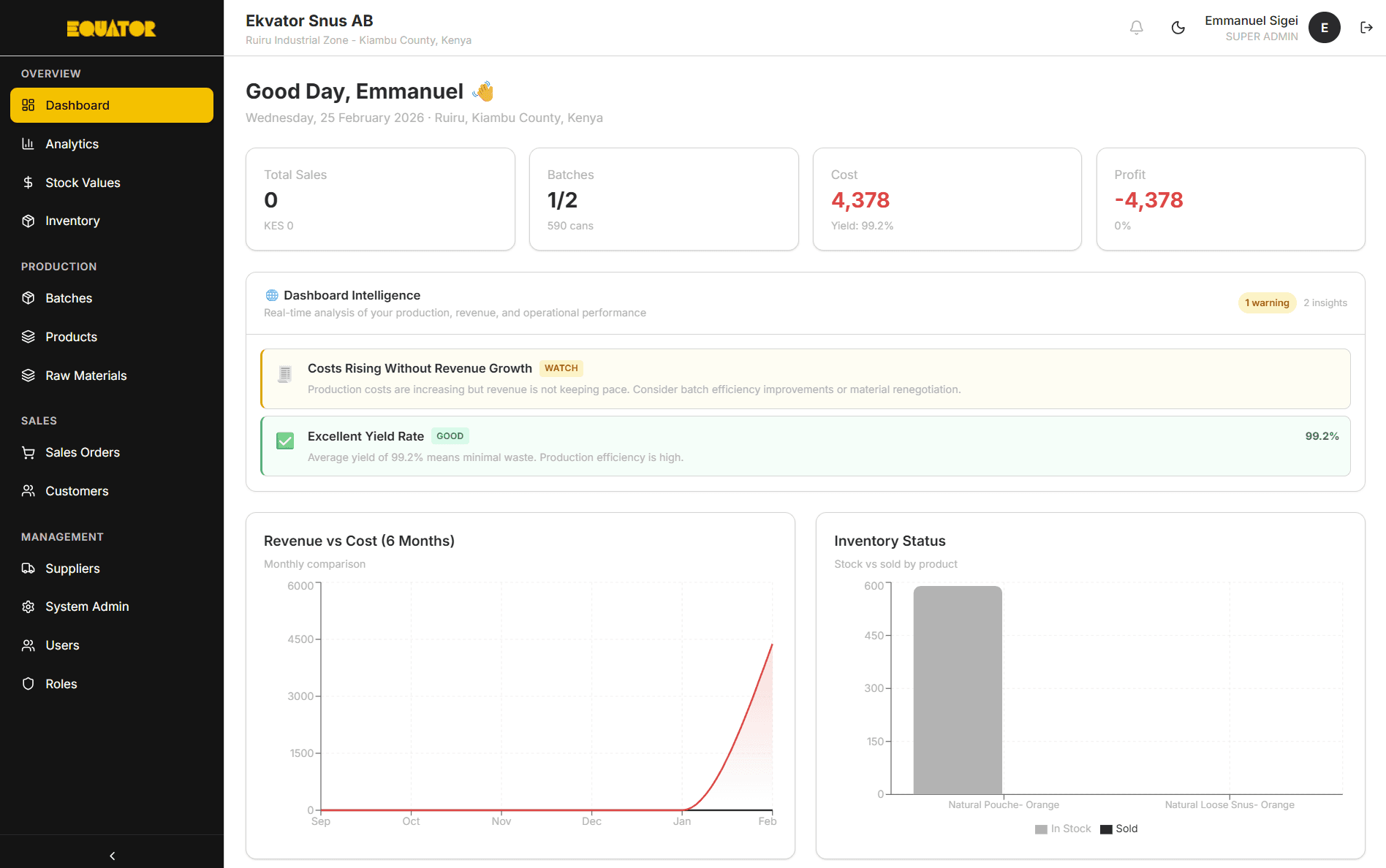
Task: Click the GOOD tag on yield rate
Action: pyautogui.click(x=450, y=436)
